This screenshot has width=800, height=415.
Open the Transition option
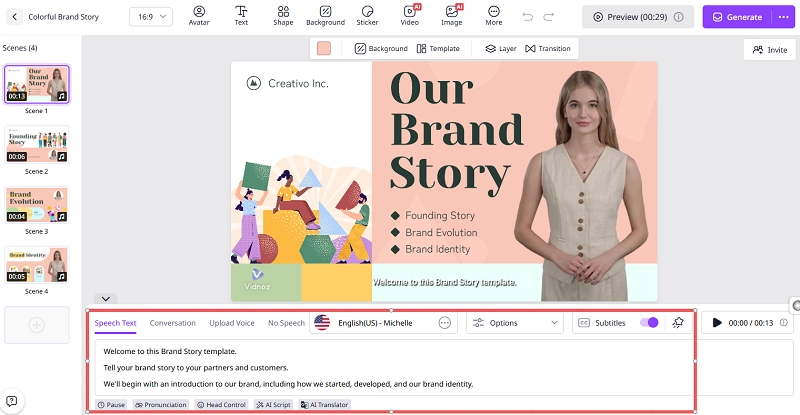[548, 48]
